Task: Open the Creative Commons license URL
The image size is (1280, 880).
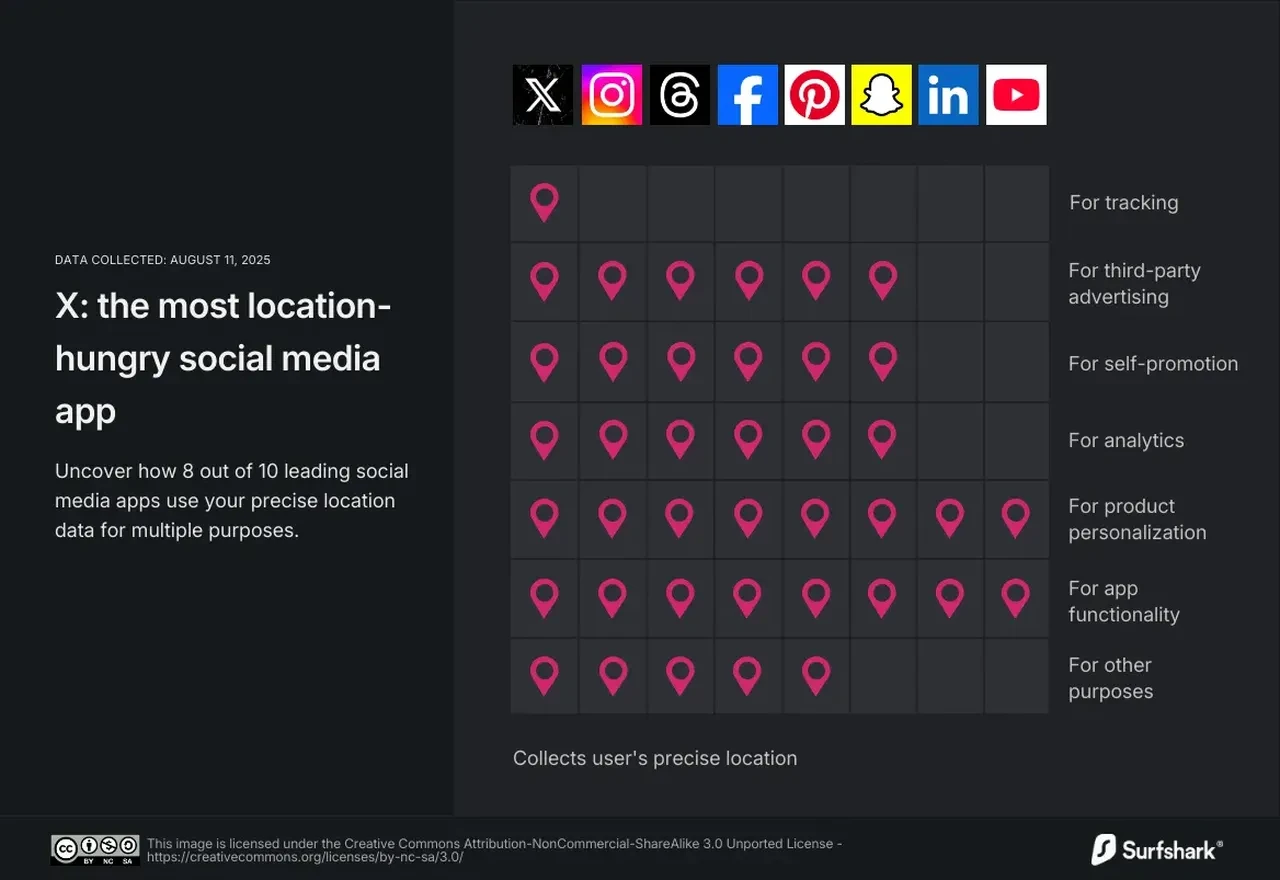Action: coord(305,857)
